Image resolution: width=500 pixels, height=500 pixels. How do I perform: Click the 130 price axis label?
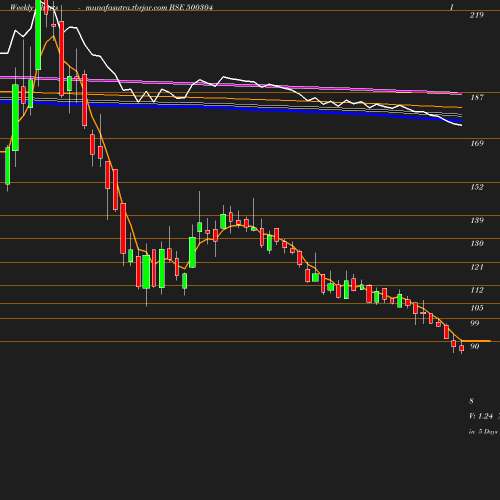[477, 243]
